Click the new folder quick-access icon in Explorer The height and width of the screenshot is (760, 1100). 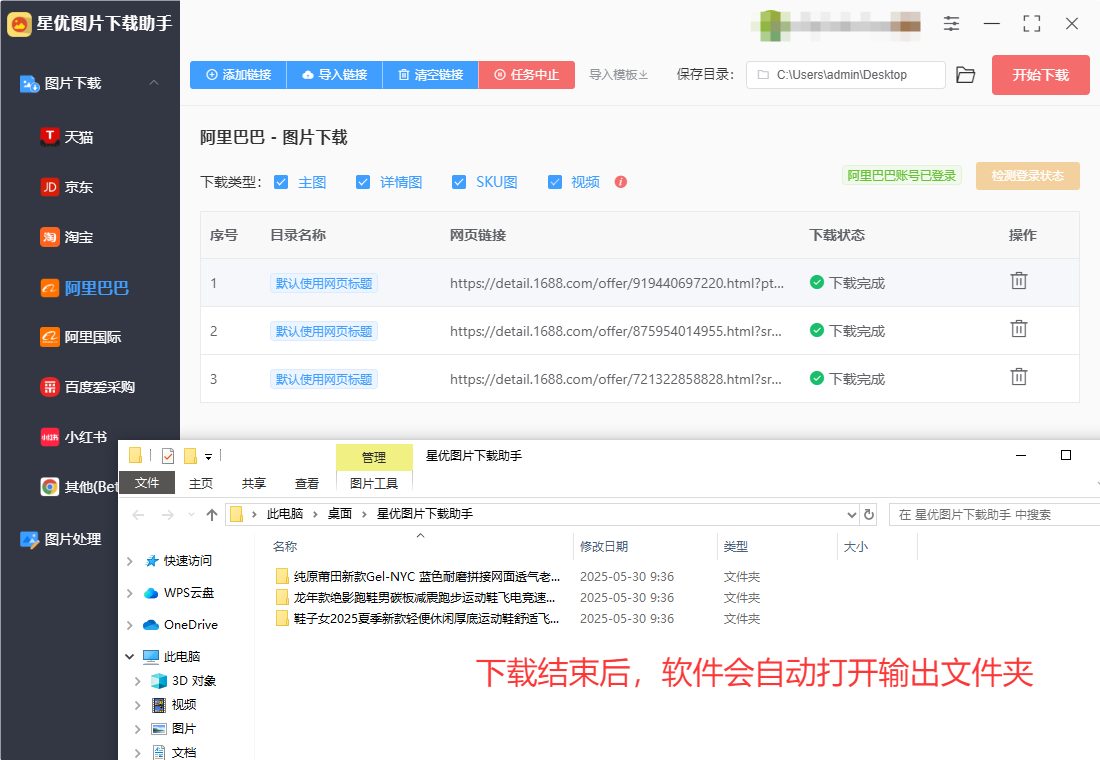pyautogui.click(x=190, y=456)
